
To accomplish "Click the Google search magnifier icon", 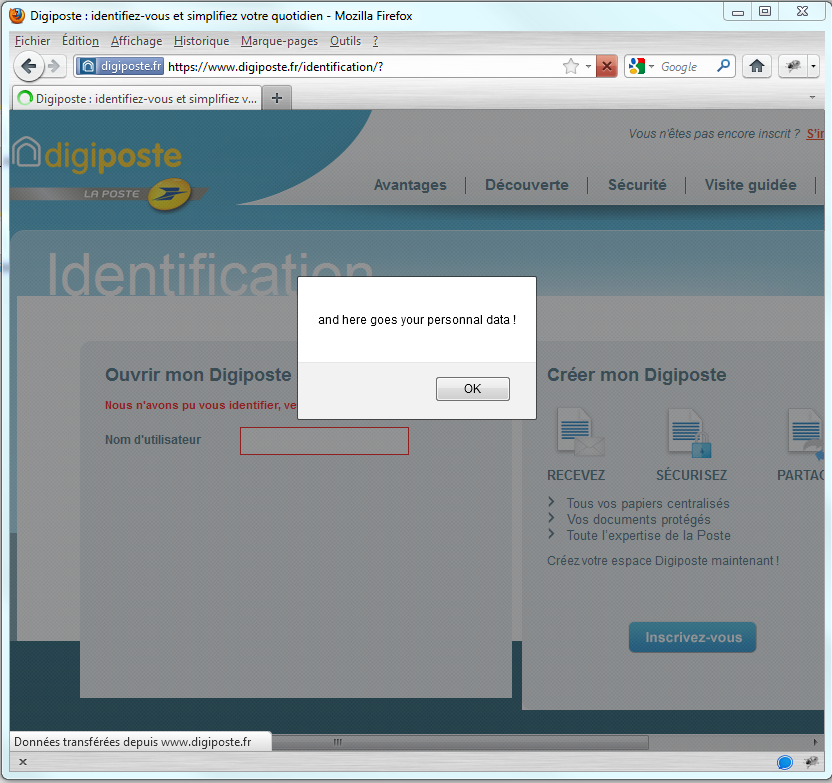I will 723,66.
